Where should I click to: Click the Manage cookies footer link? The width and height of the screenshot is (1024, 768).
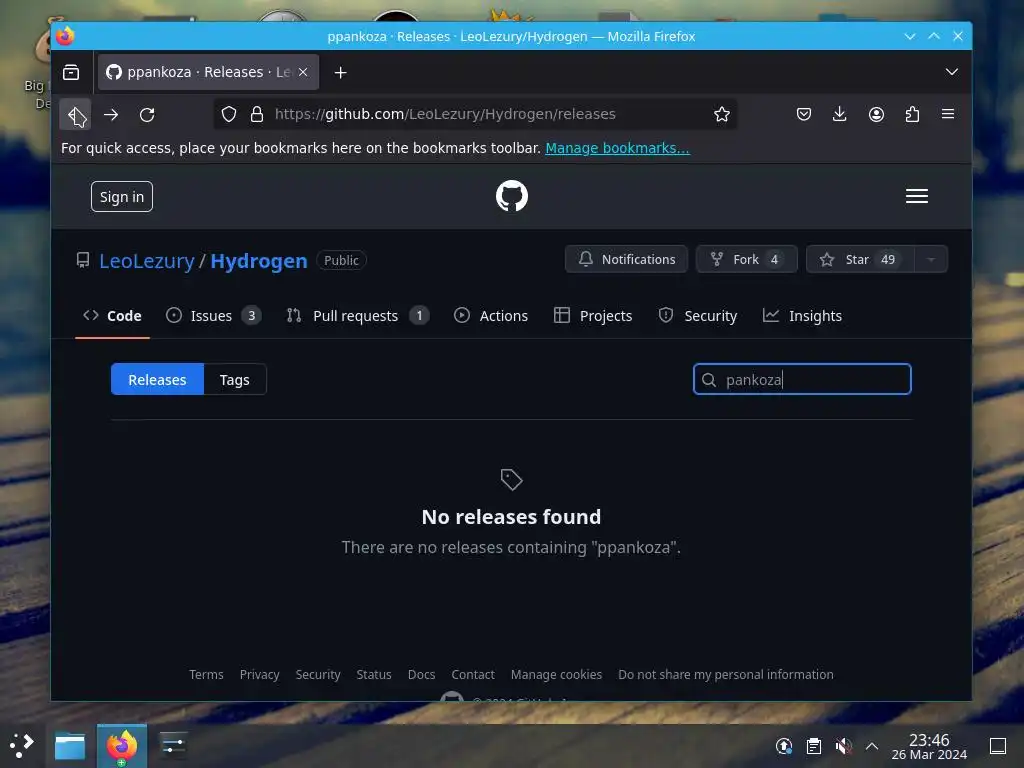pyautogui.click(x=556, y=675)
